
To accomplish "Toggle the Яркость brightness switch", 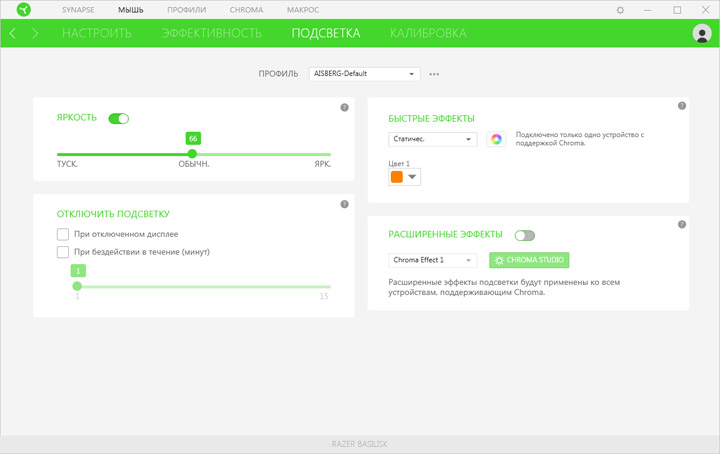I will pos(118,118).
